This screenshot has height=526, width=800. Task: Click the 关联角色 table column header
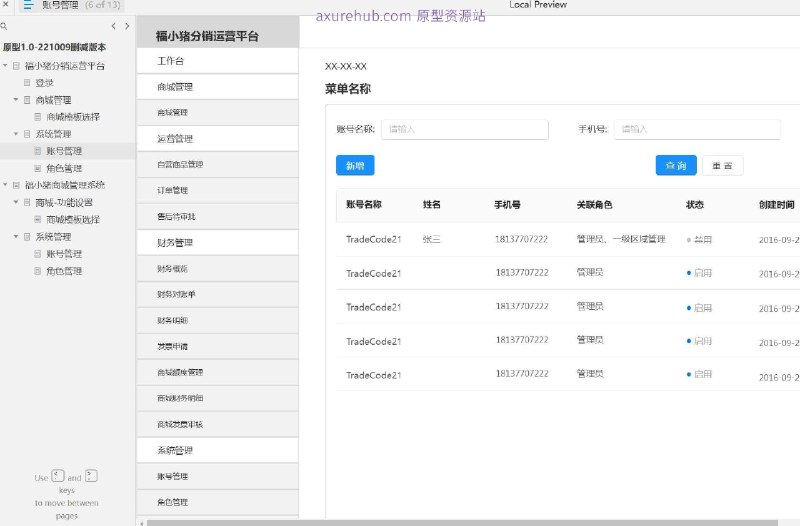(594, 205)
